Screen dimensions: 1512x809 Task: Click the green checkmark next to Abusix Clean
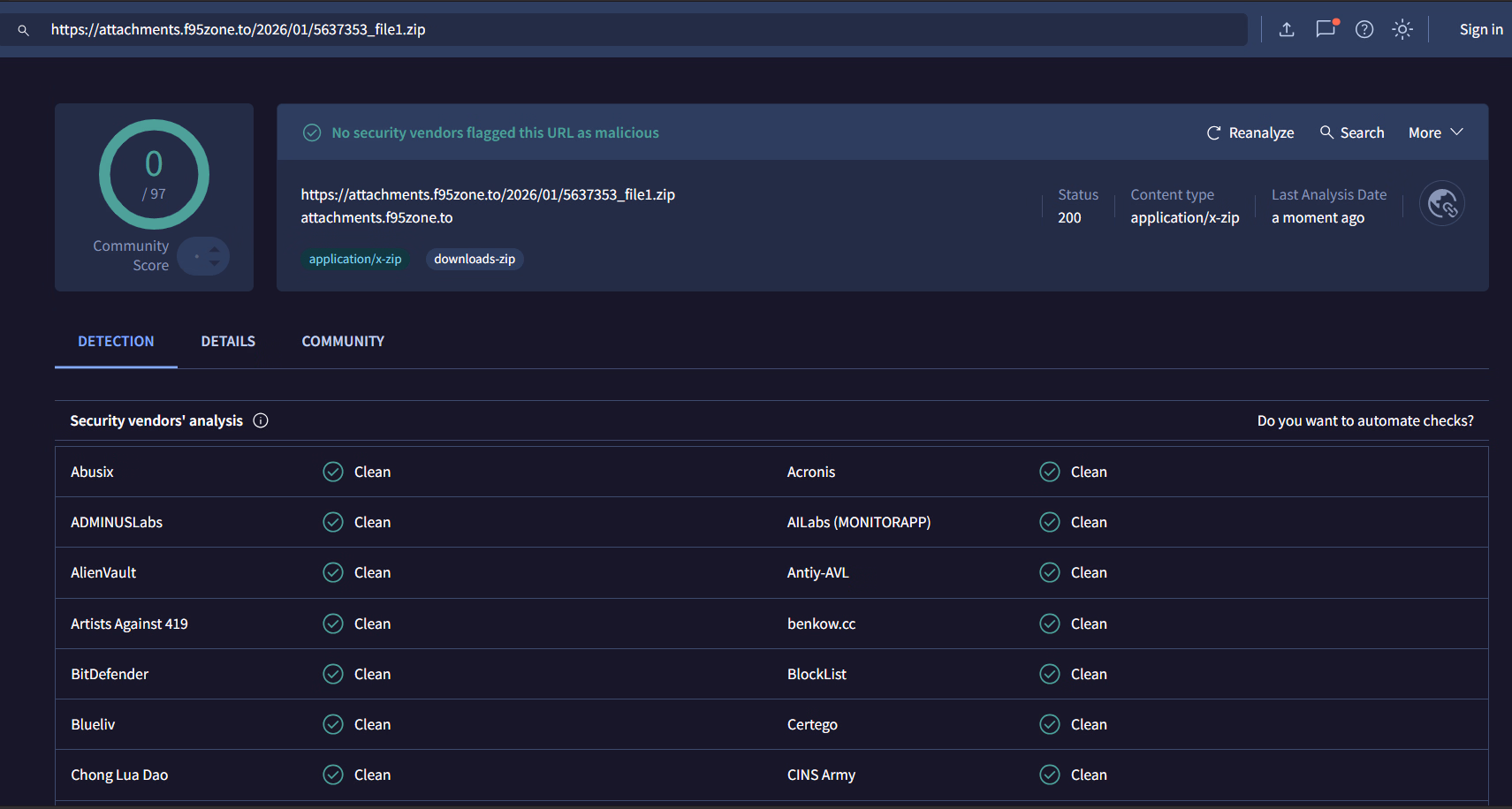coord(333,472)
